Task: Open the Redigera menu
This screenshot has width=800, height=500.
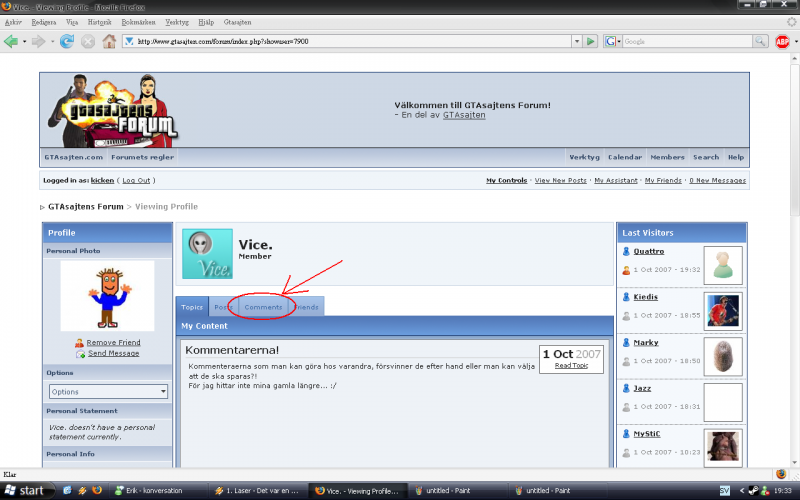Action: point(44,22)
